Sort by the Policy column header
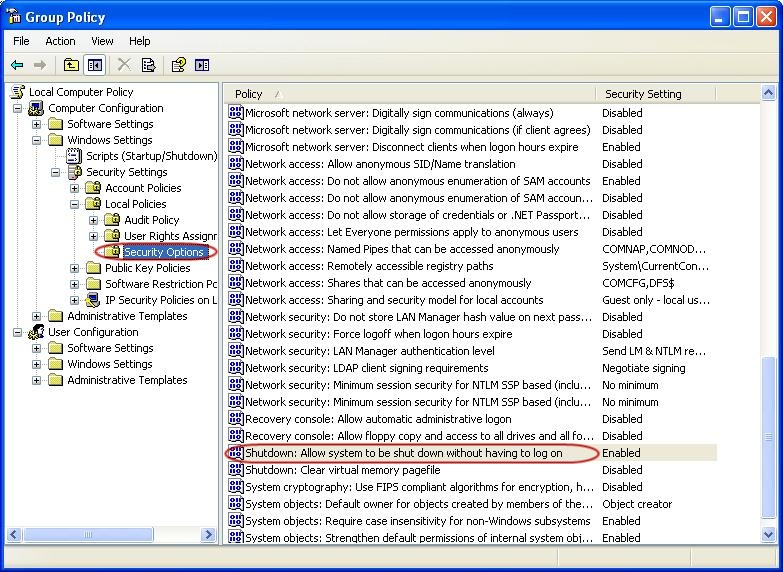The width and height of the screenshot is (783, 572). tap(409, 94)
